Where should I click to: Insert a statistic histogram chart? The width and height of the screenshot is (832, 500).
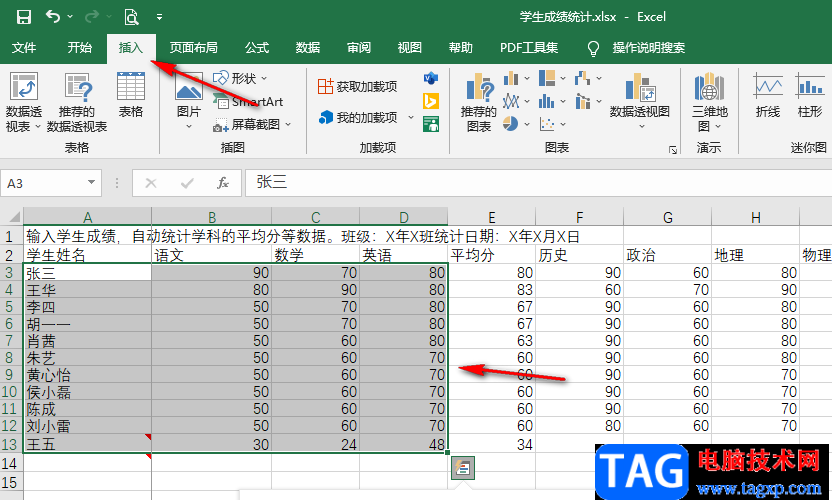[547, 101]
